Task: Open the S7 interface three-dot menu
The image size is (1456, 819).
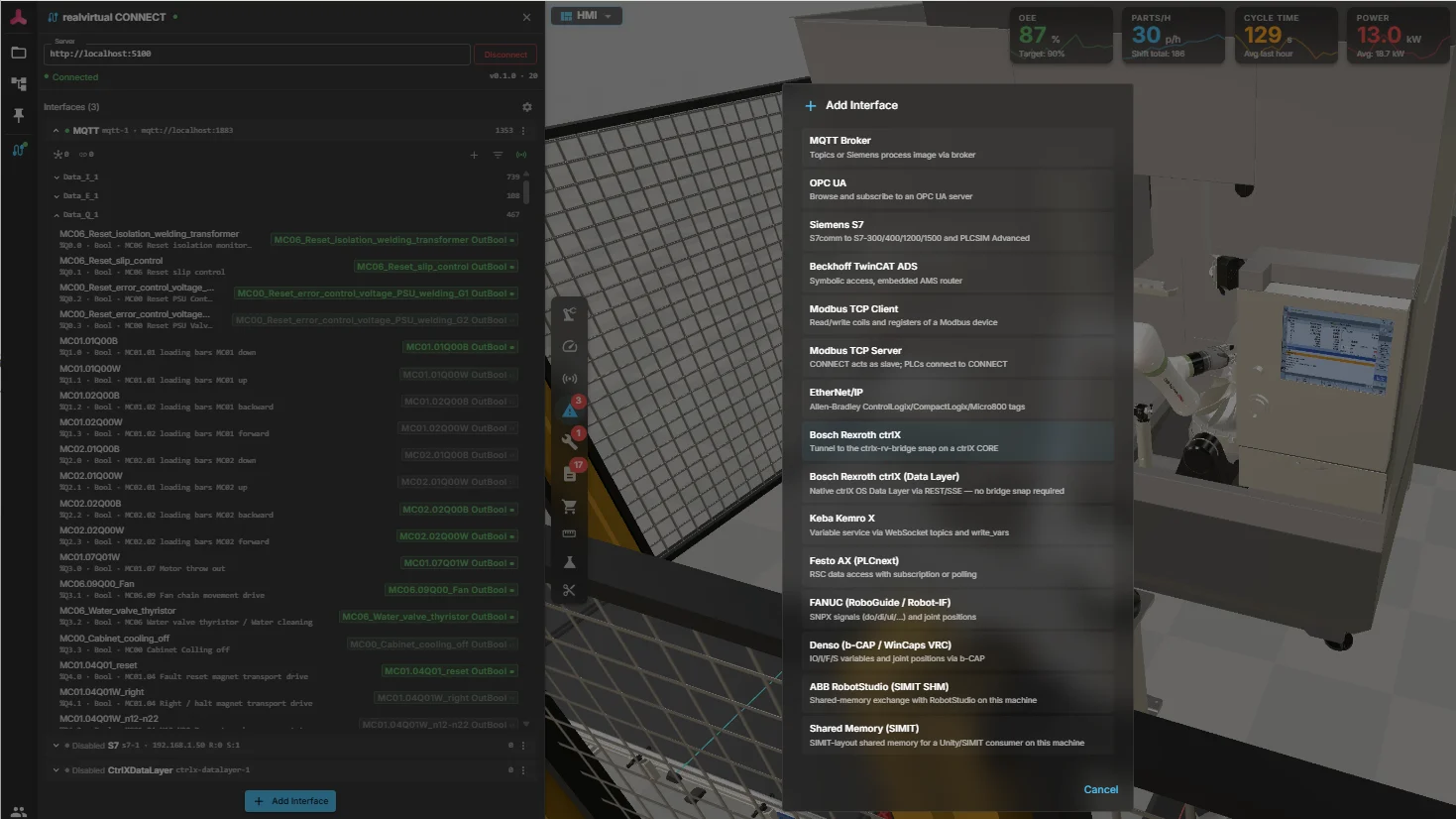Action: [523, 746]
